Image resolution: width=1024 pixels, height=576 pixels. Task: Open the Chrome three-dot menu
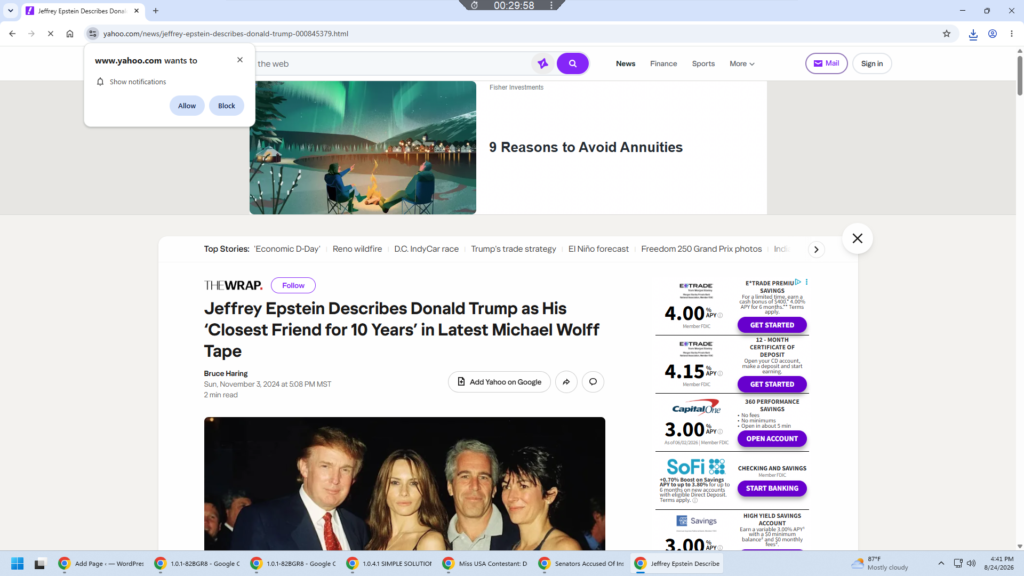pos(1012,33)
